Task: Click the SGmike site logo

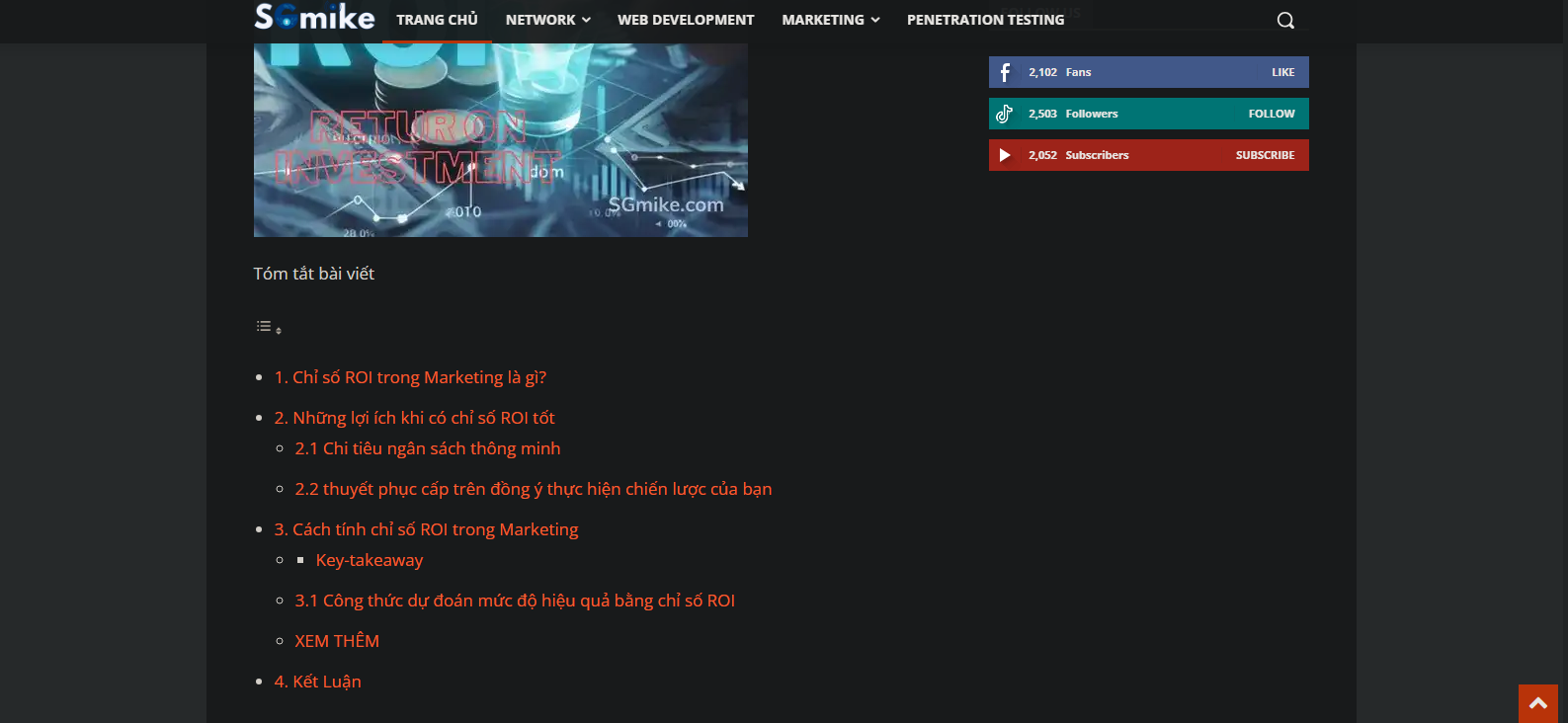Action: click(x=314, y=17)
